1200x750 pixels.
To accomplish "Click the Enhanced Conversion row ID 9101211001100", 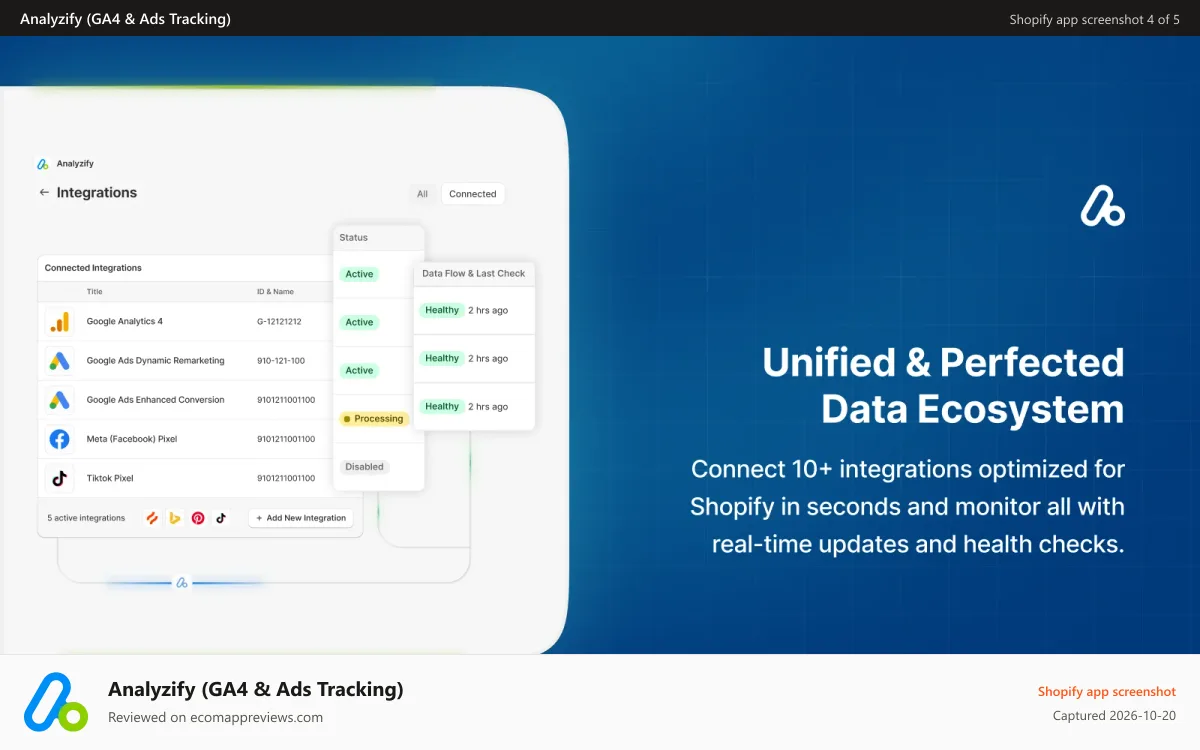I will pos(286,400).
